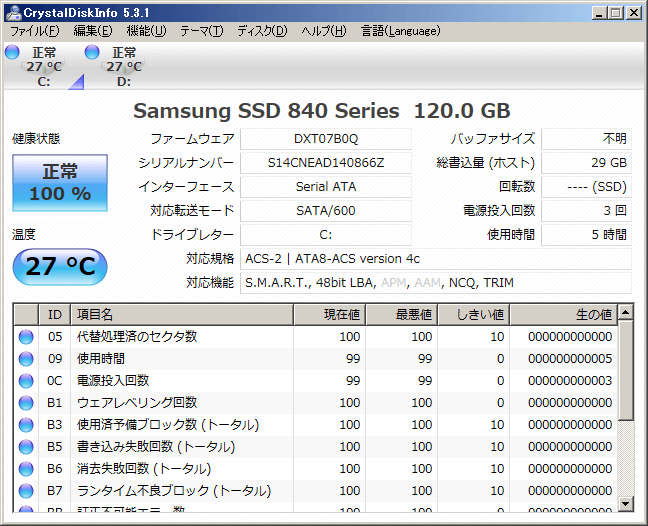Select row 書き込み失敗回数 (トータル)
The height and width of the screenshot is (526, 648).
pos(316,447)
